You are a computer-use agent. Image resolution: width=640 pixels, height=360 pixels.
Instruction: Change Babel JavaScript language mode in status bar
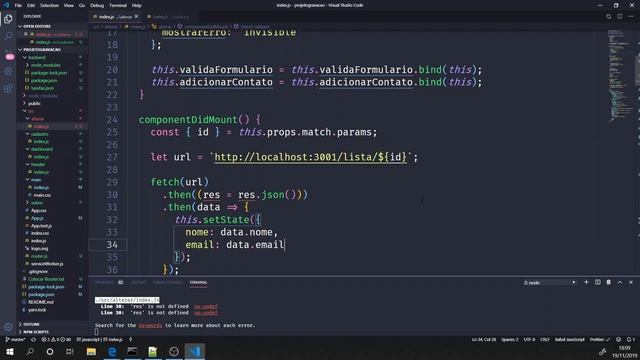570,340
